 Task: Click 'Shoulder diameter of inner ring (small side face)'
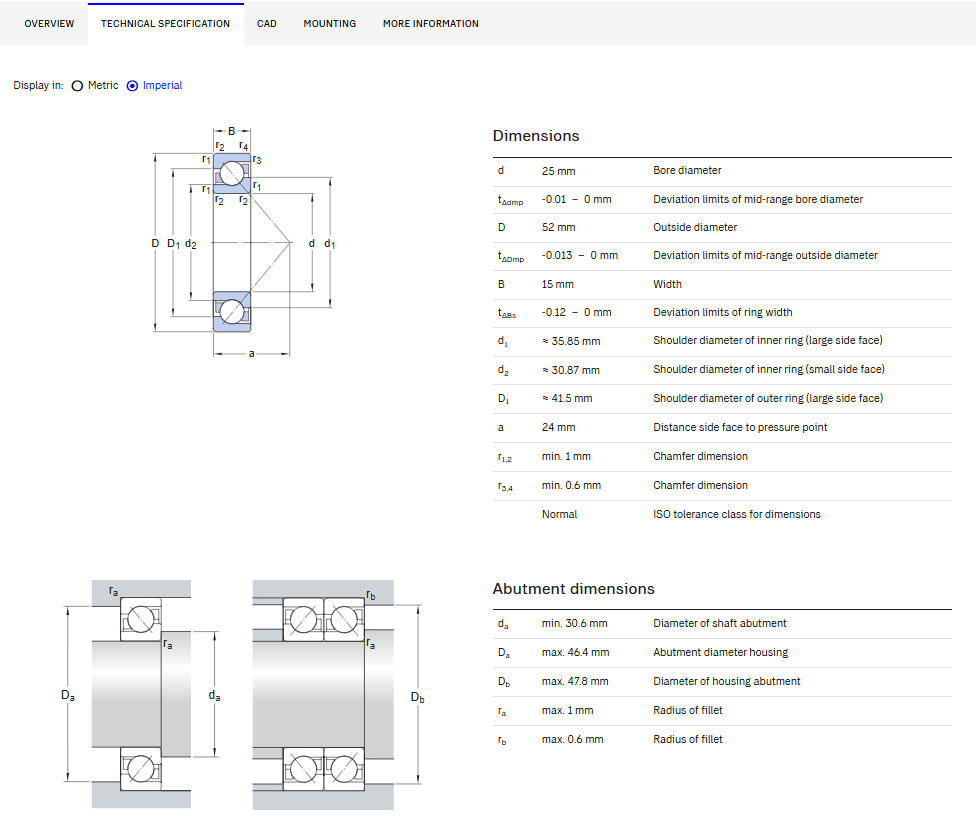[769, 370]
